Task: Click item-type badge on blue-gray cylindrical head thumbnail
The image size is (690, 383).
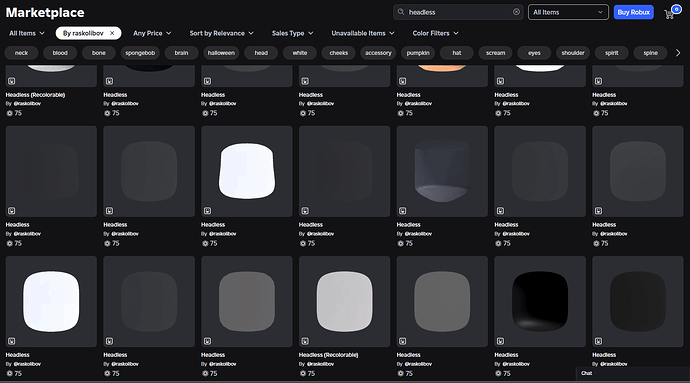Action: tap(403, 211)
